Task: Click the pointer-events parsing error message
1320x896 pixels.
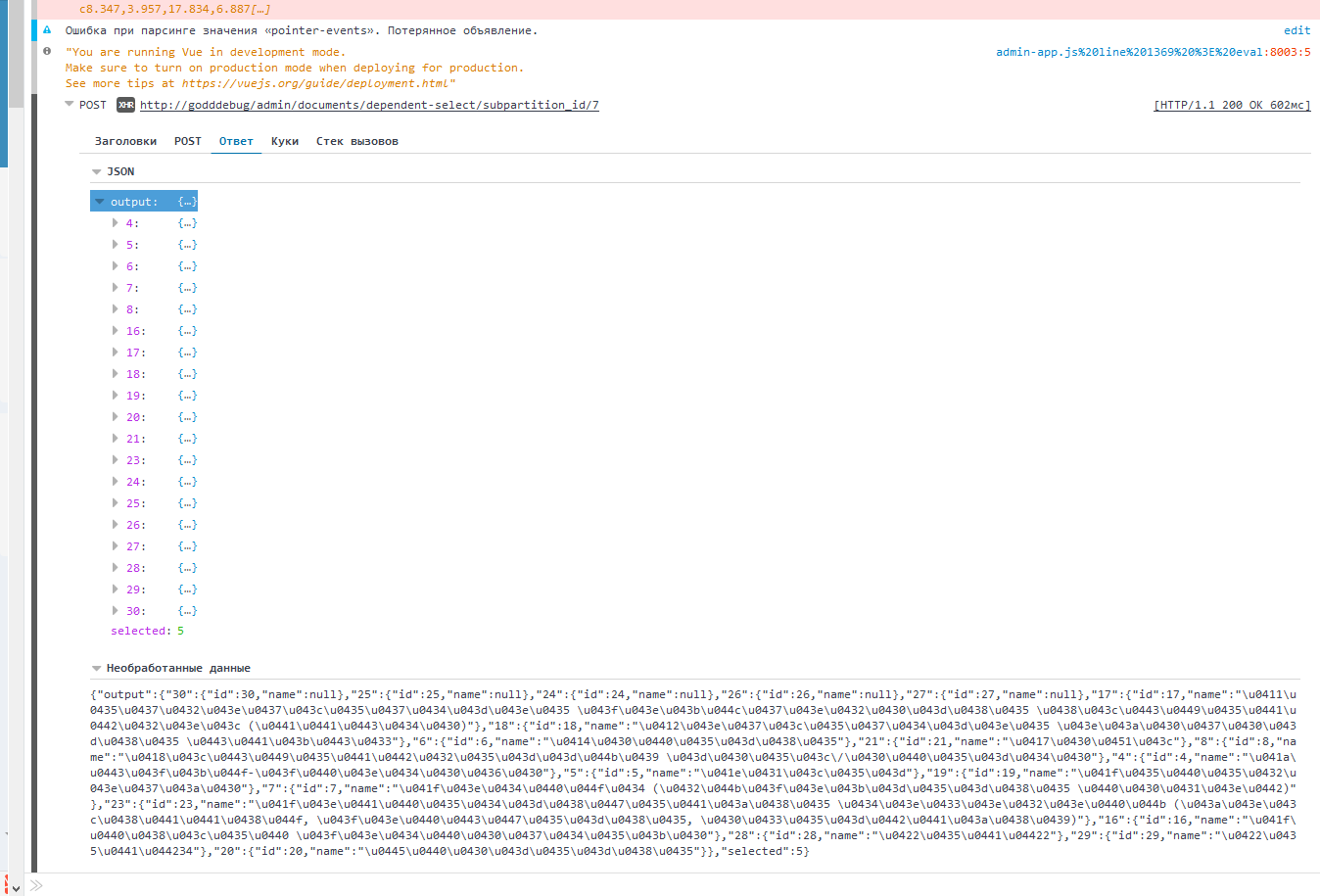Action: tap(302, 30)
